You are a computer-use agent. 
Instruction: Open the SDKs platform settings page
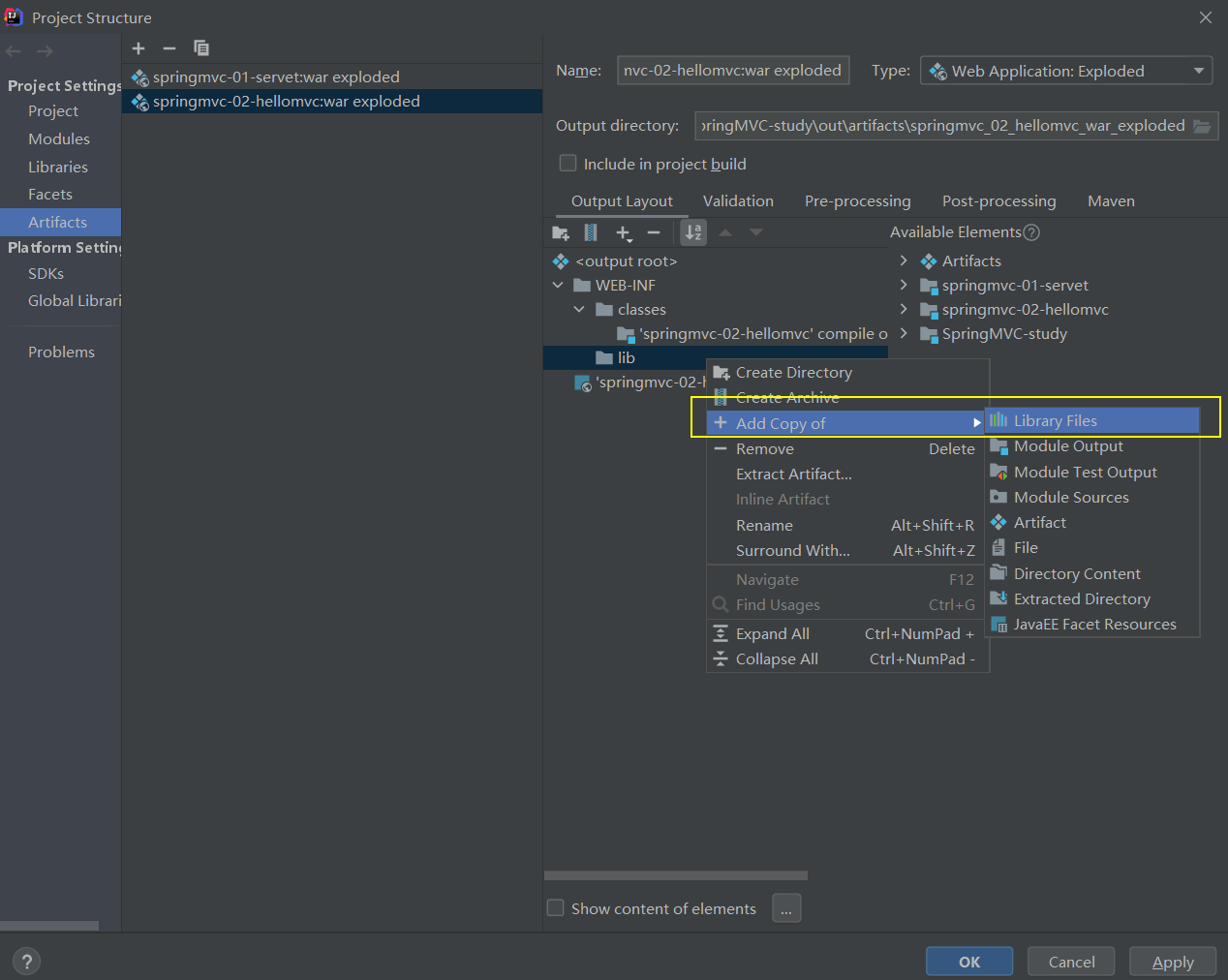coord(46,274)
